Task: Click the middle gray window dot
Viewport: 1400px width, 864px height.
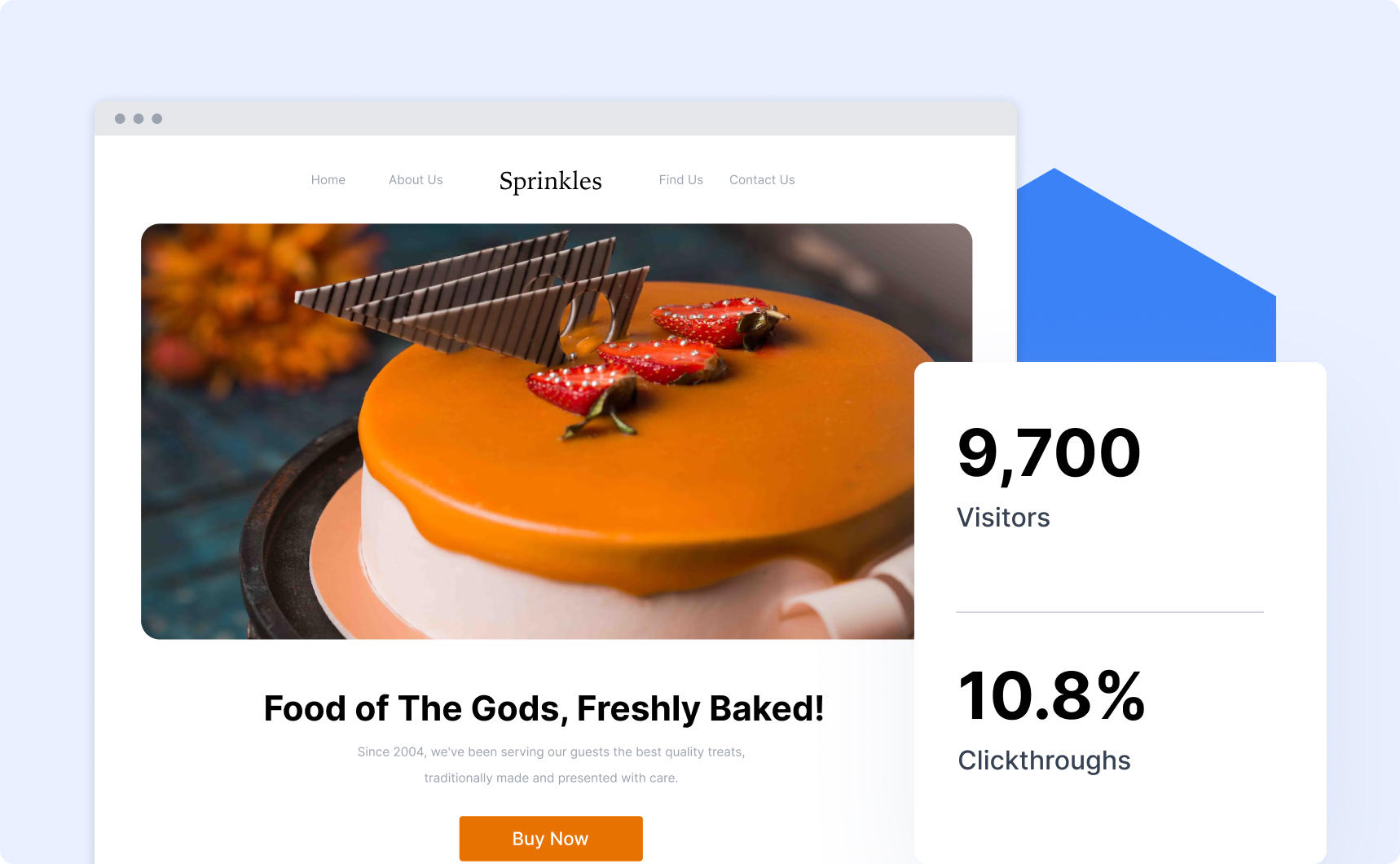Action: pyautogui.click(x=139, y=119)
